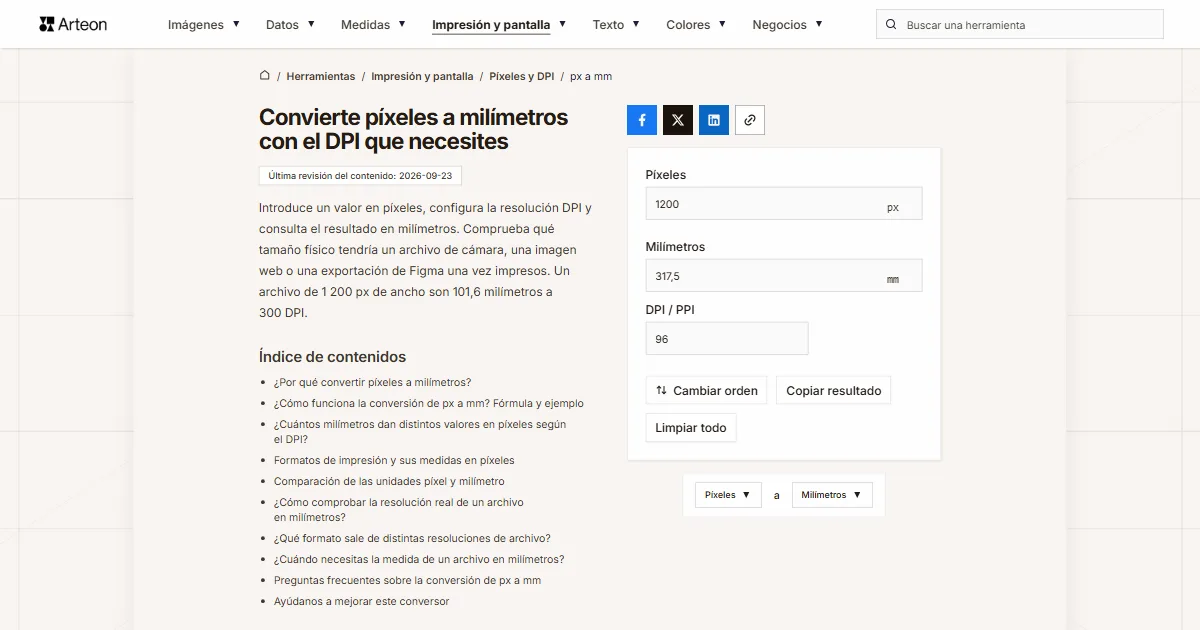
Task: Share this page on X
Action: (678, 120)
